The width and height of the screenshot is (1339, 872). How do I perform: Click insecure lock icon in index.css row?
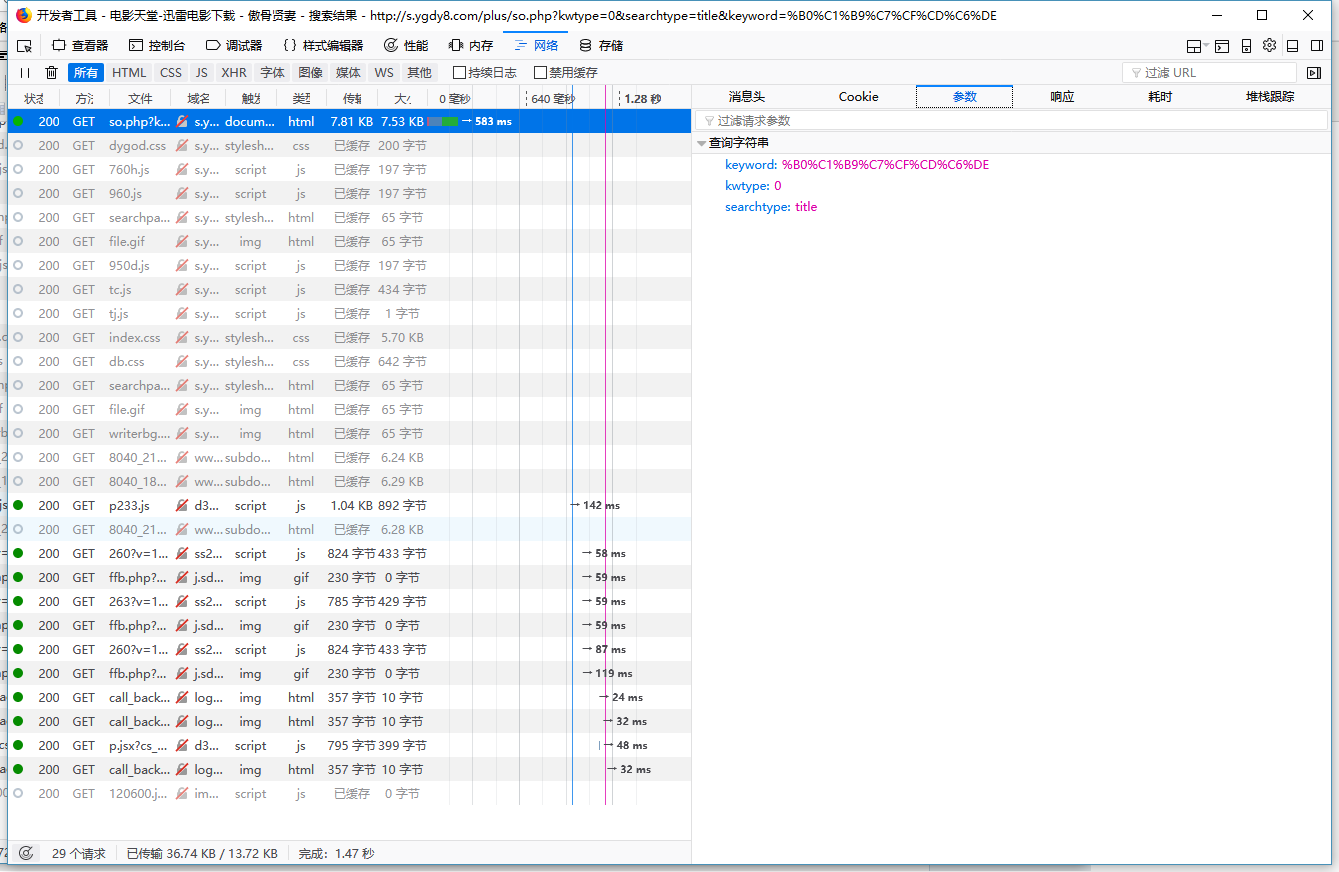182,337
